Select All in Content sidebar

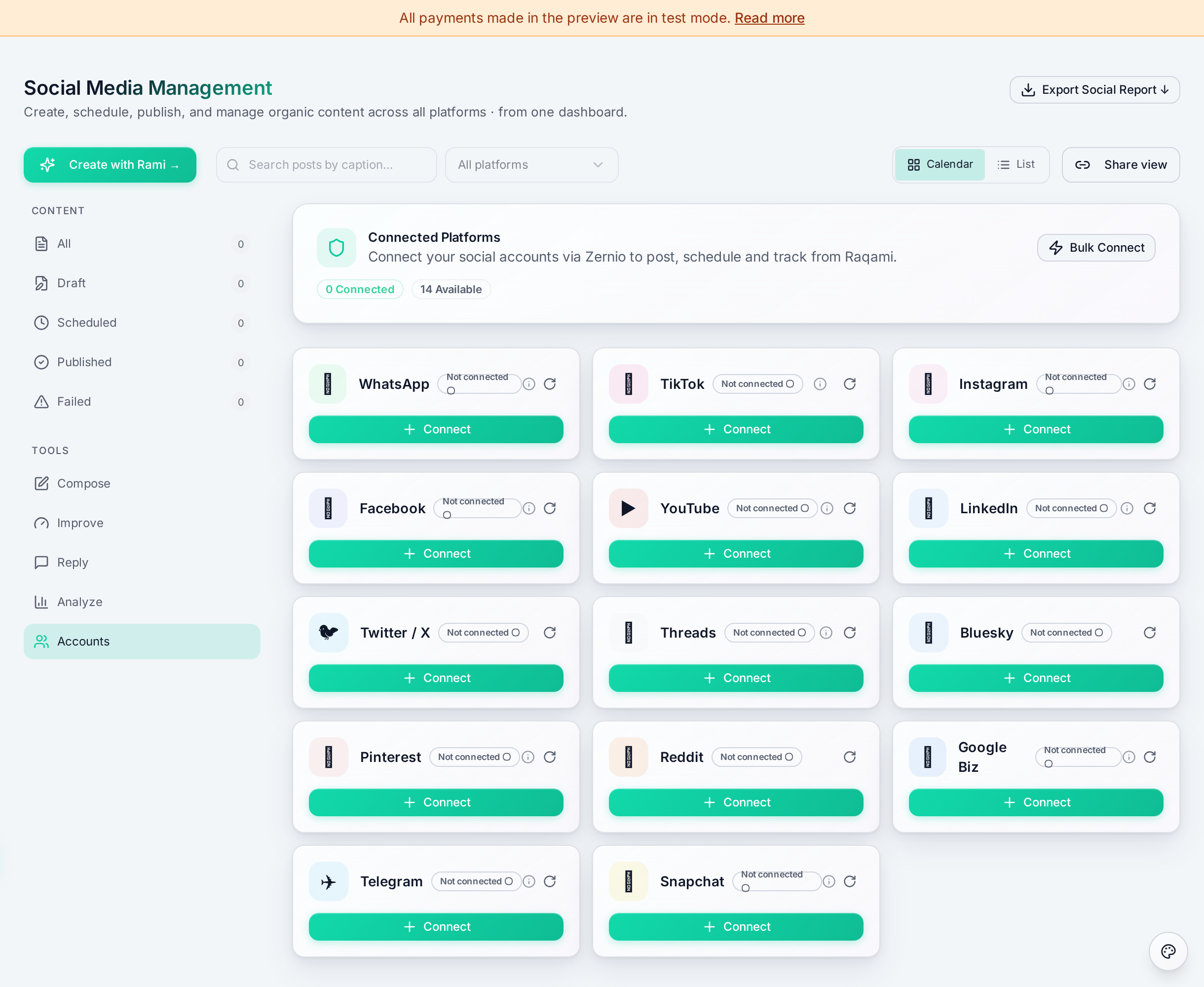coord(142,244)
